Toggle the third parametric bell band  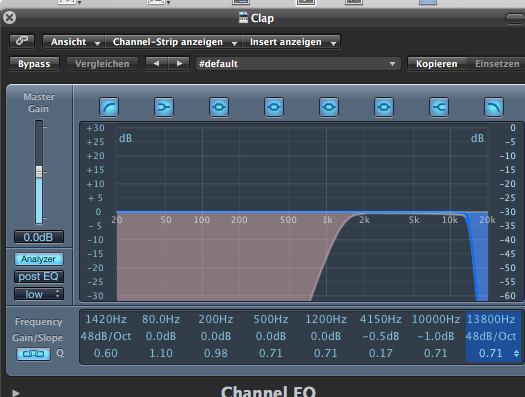click(x=329, y=107)
